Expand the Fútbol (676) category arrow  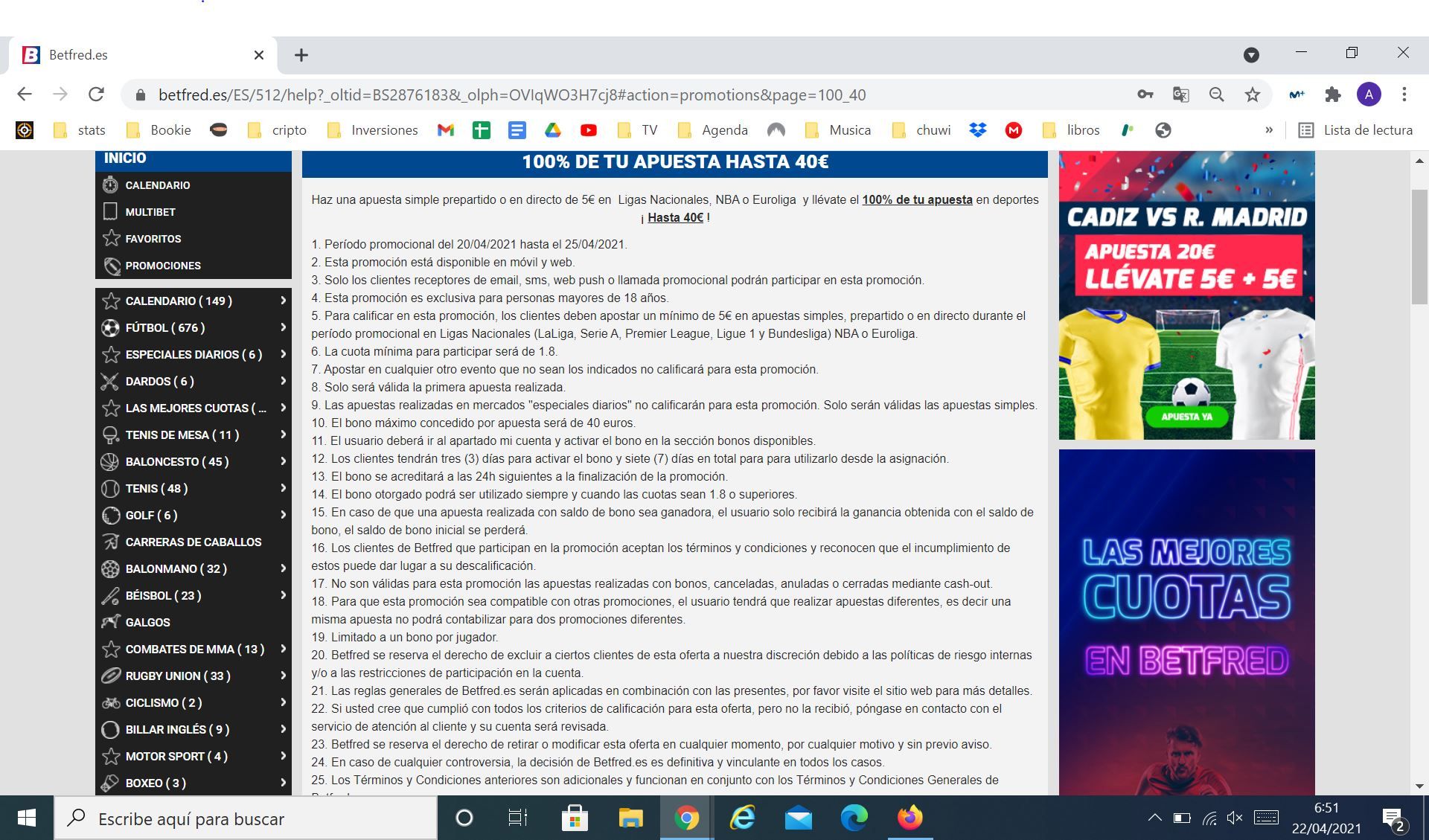(283, 327)
